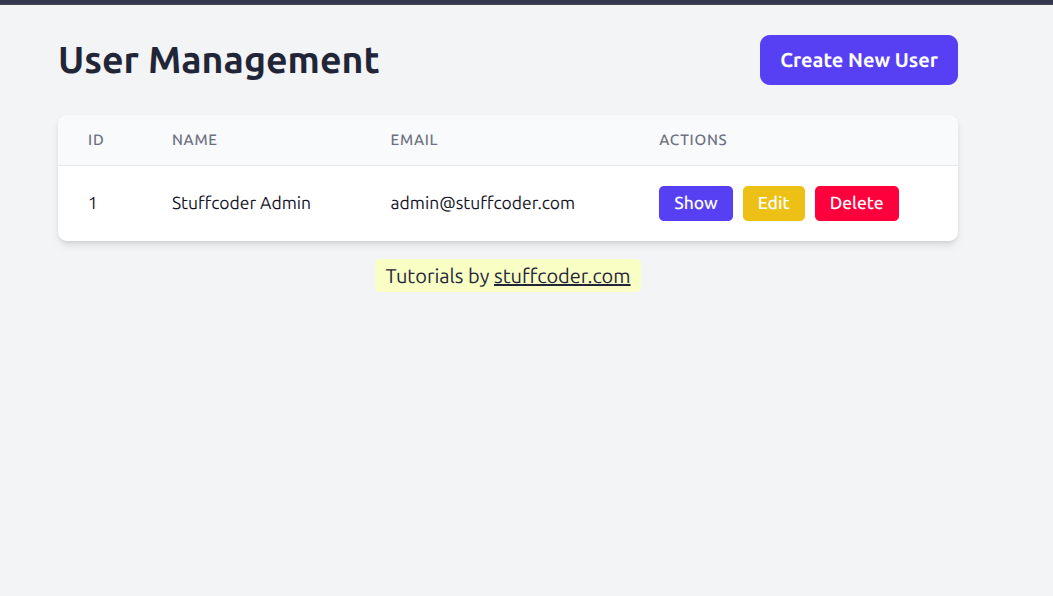The image size is (1053, 596).
Task: Delete the Stuffcoder Admin user
Action: pyautogui.click(x=856, y=203)
